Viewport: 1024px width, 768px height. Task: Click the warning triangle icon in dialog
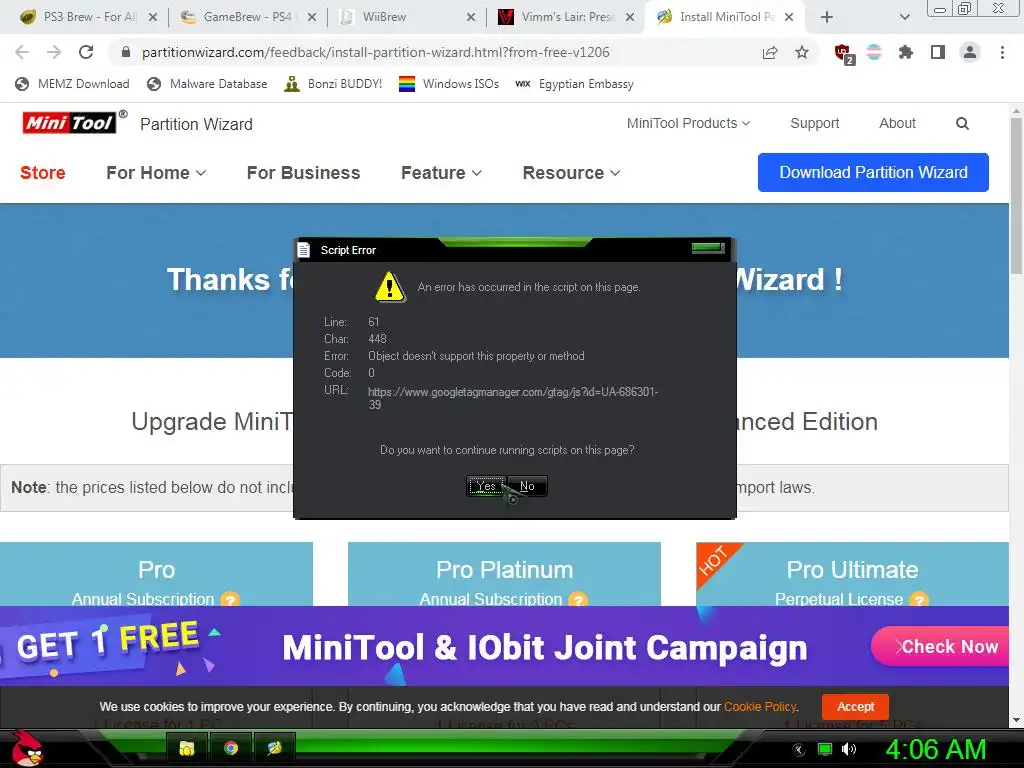click(390, 287)
